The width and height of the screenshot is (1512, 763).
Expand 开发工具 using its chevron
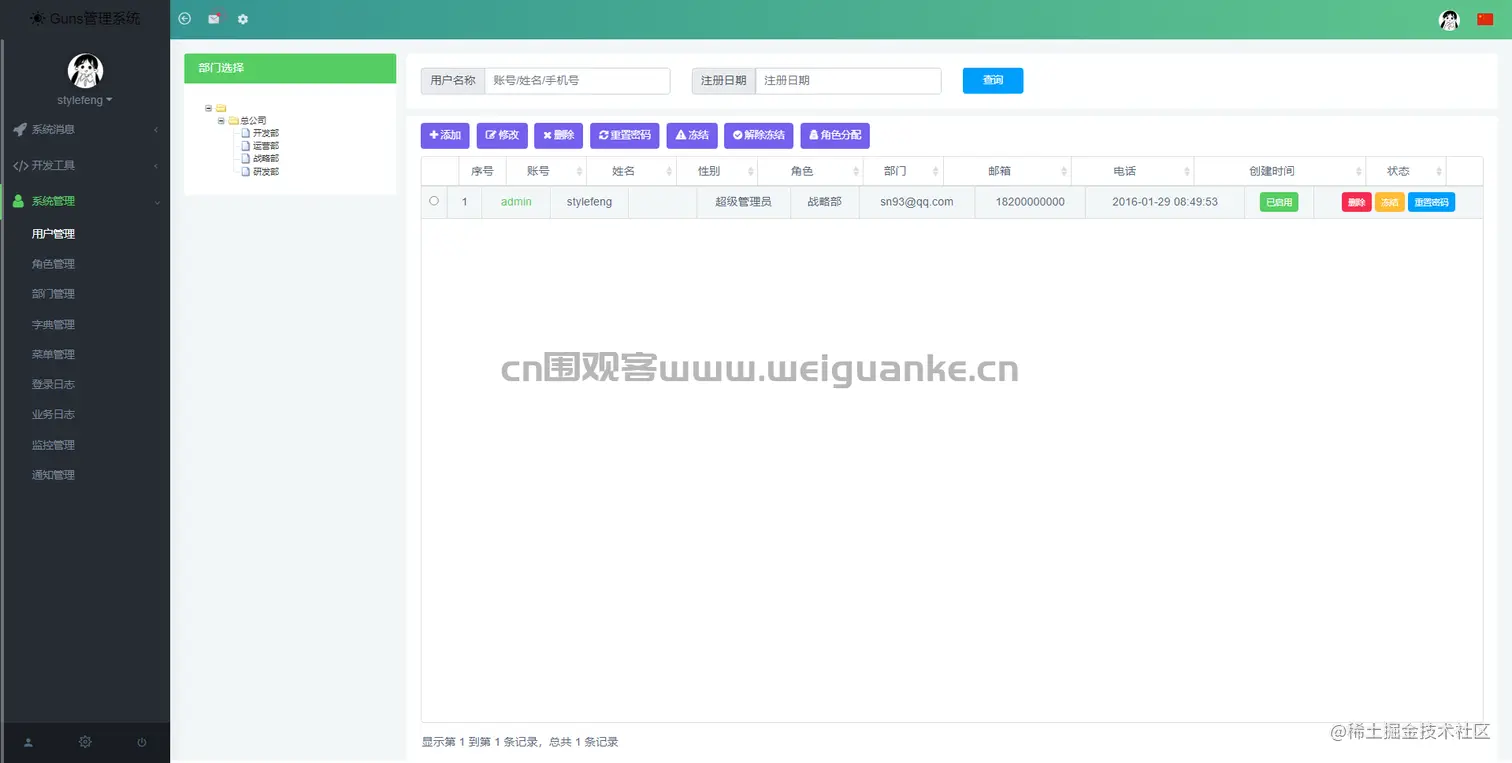tap(156, 166)
